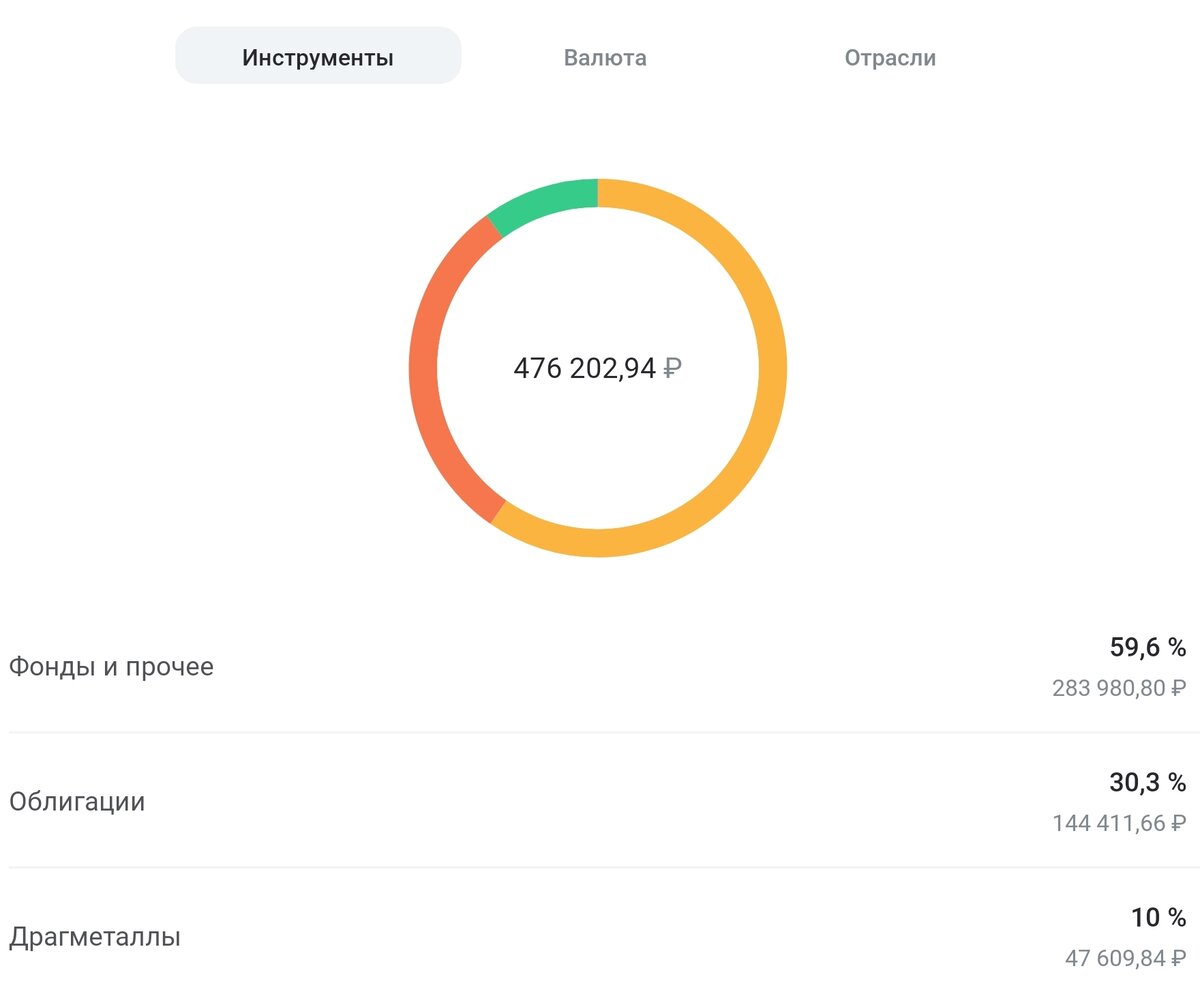The height and width of the screenshot is (990, 1200).
Task: Click the 59,6 % percentage value
Action: tap(1146, 647)
